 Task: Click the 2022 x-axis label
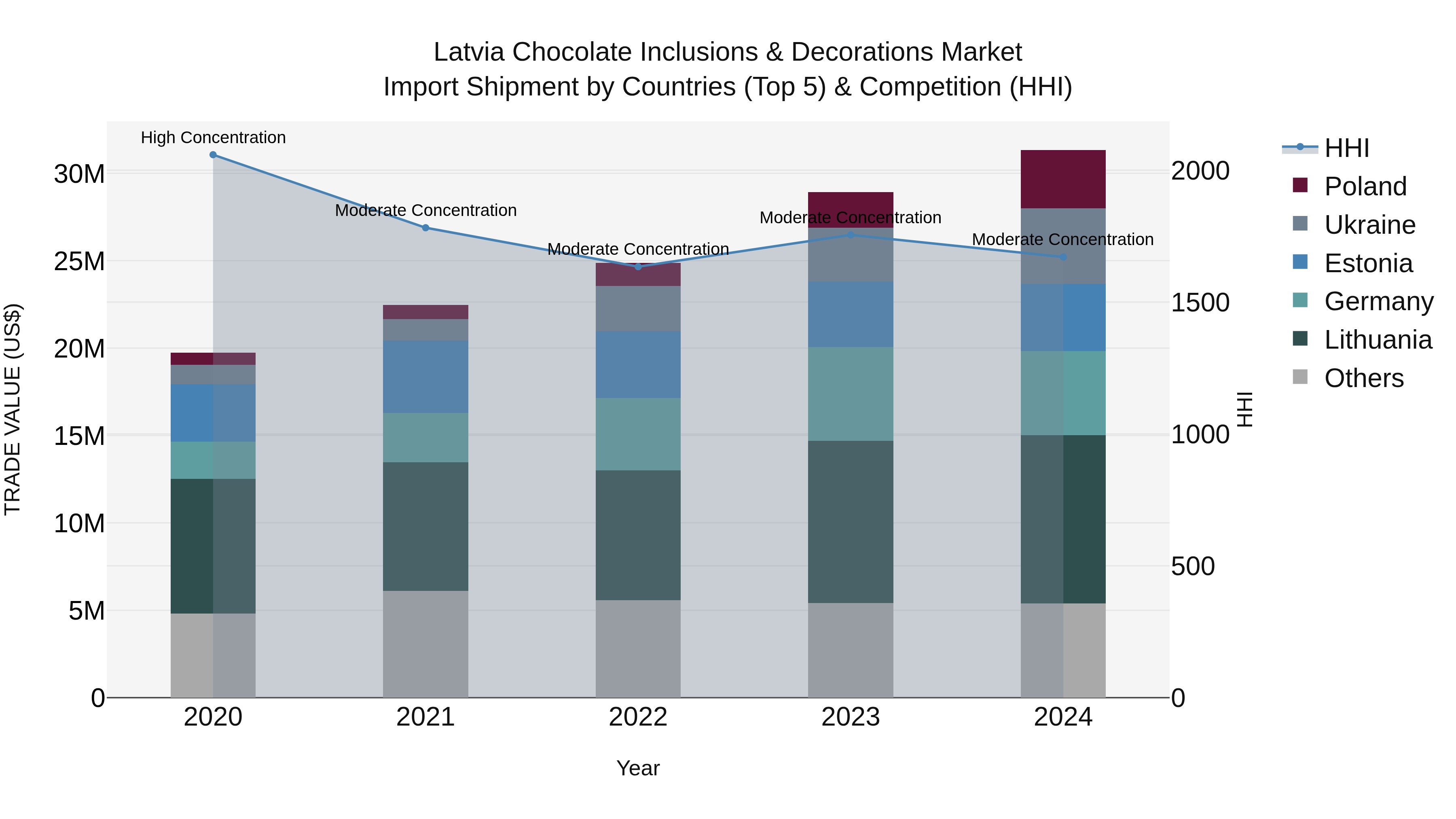[x=638, y=717]
